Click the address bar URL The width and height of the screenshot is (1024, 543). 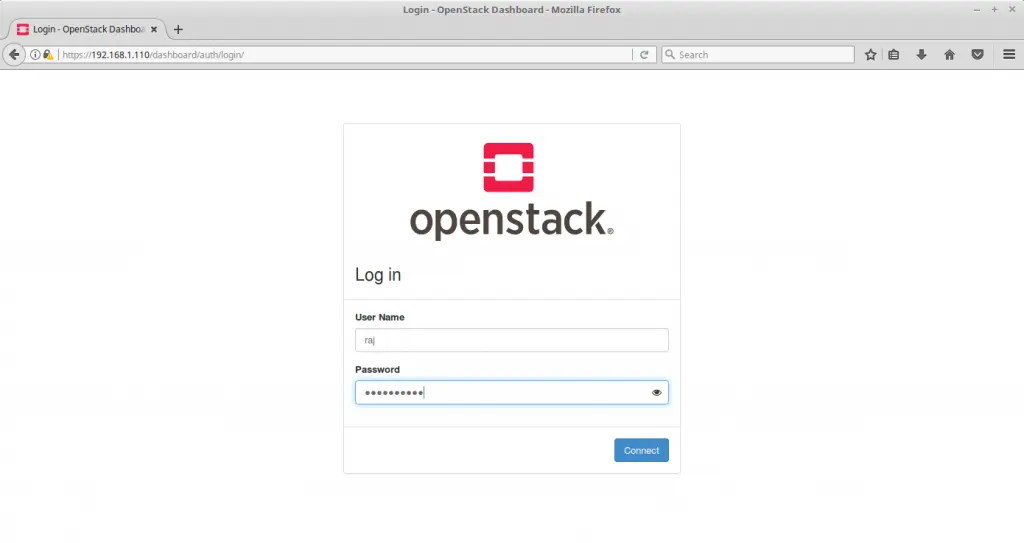[x=153, y=55]
